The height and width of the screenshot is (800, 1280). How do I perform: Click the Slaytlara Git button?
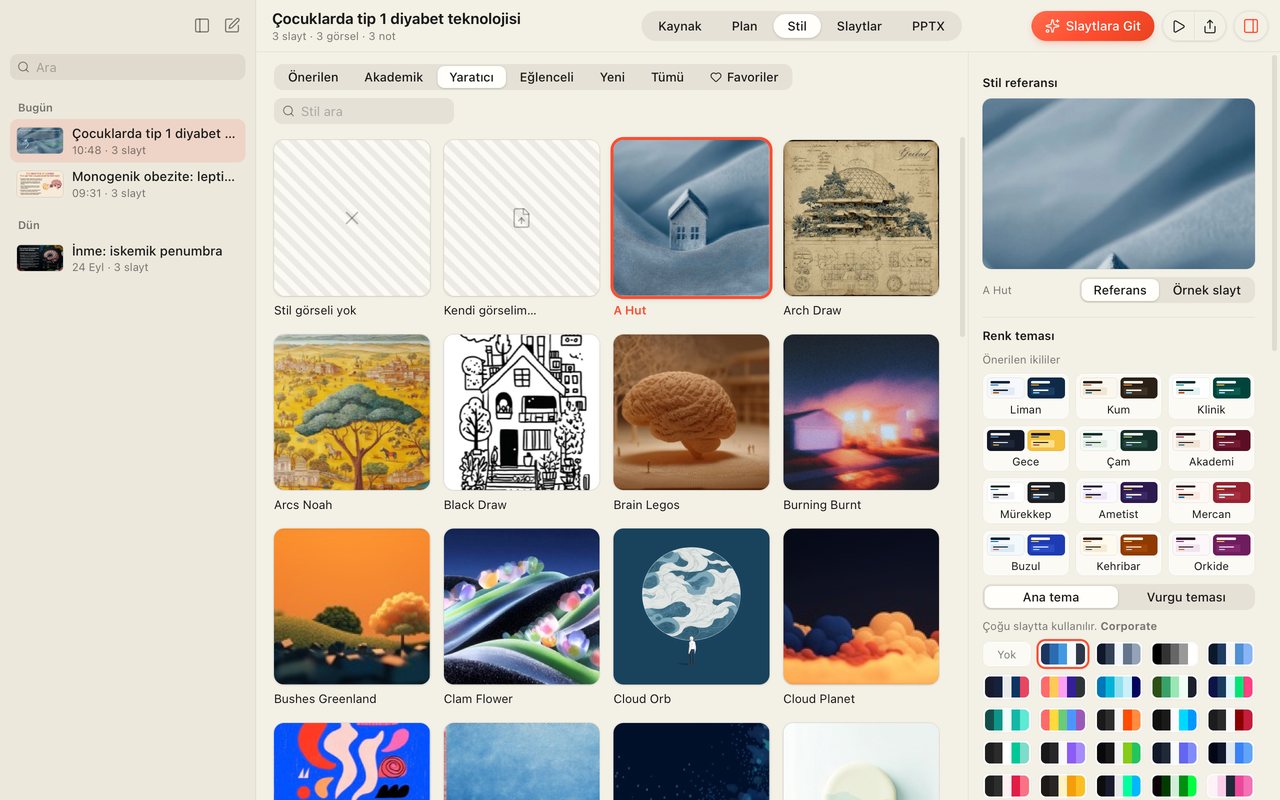click(x=1093, y=26)
